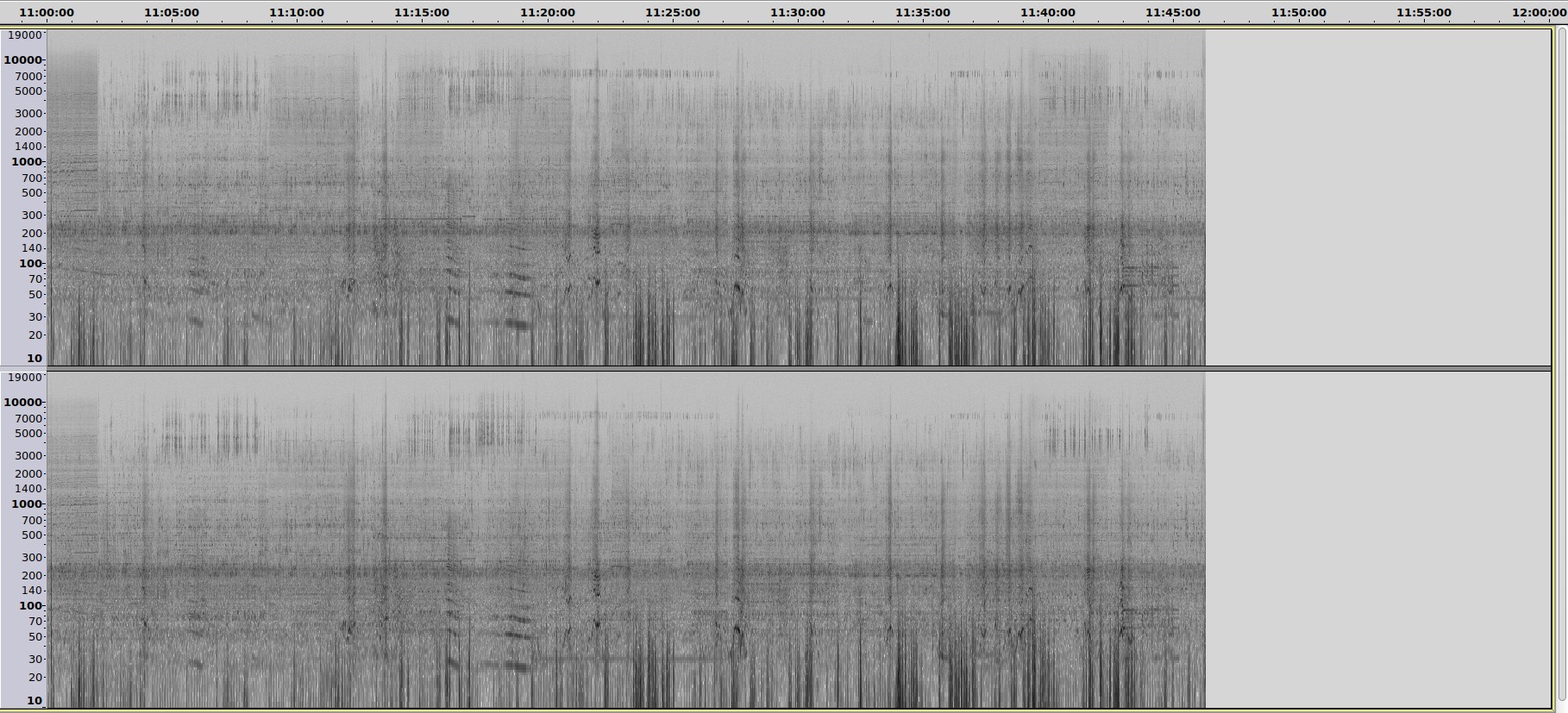Screen dimensions: 1568x713
Task: Click the 5000 Hz label on top channel scale
Action: [28, 91]
